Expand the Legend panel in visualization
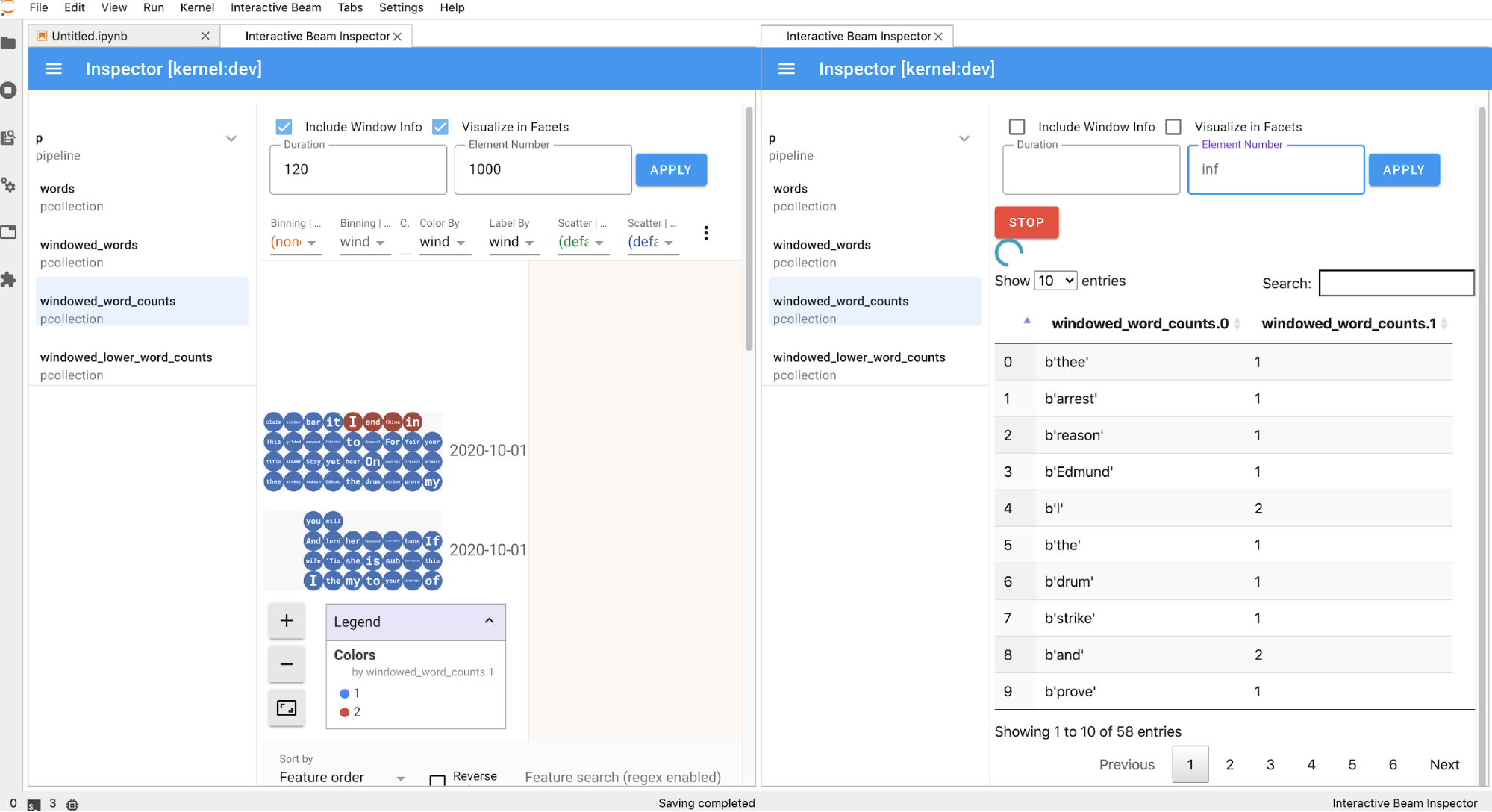The width and height of the screenshot is (1492, 812). coord(489,621)
